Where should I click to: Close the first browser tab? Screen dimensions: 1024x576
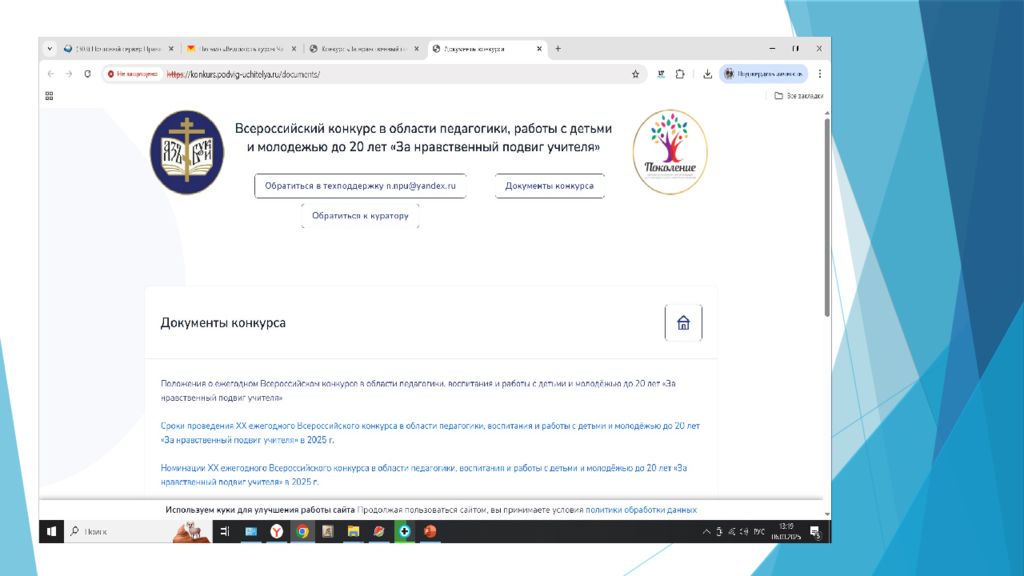pyautogui.click(x=171, y=49)
